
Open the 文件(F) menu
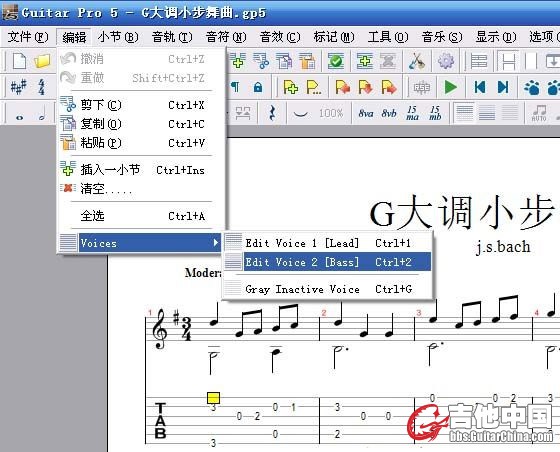[x=28, y=37]
